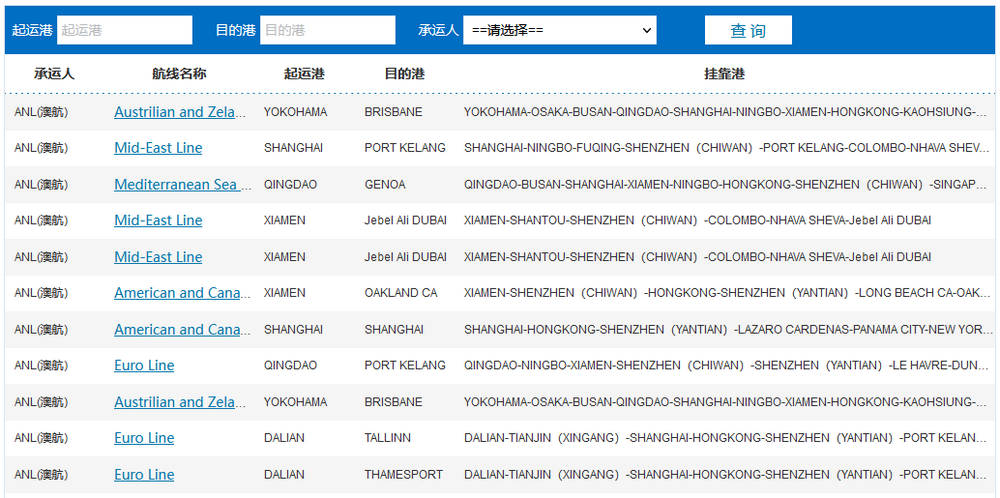This screenshot has height=498, width=1000.
Task: Click ports list starting XIAMEN-SHENZHEN (CHIWAN)-HONGKONG
Action: tap(726, 293)
